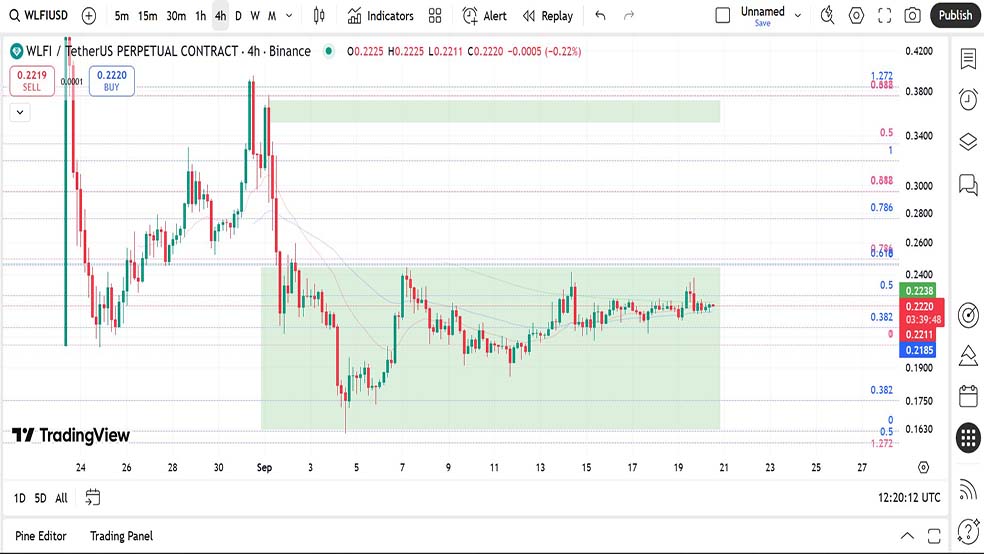This screenshot has width=984, height=554.
Task: Set range to All
Action: pos(62,498)
